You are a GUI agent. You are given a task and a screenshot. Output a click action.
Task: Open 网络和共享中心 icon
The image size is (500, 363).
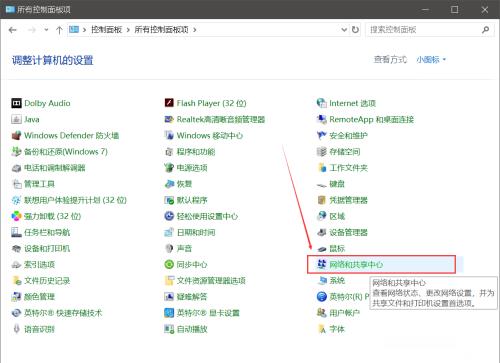click(x=322, y=265)
